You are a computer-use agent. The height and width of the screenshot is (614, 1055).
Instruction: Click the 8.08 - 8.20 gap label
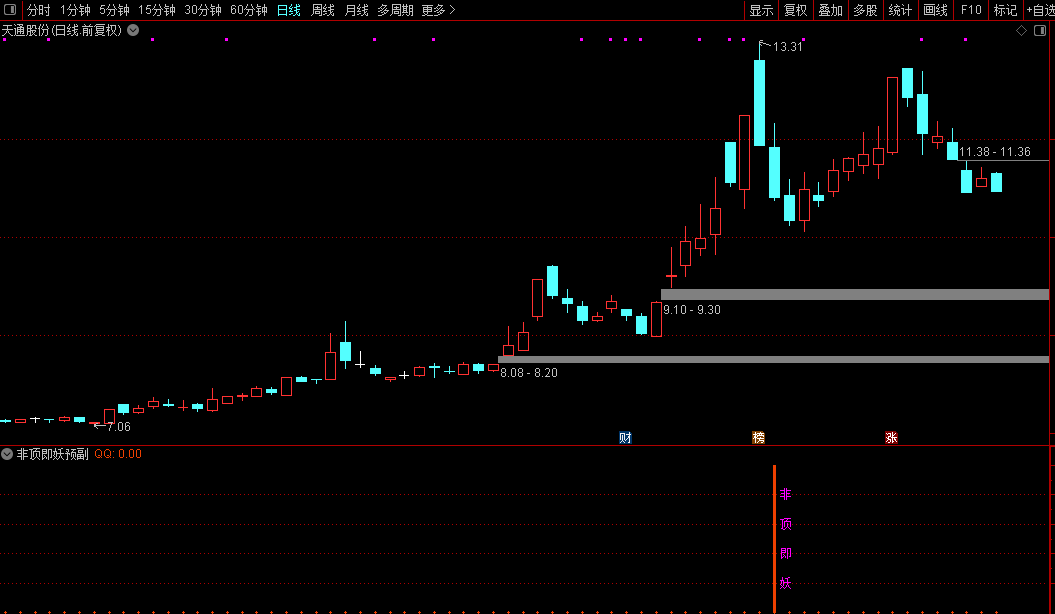point(529,373)
